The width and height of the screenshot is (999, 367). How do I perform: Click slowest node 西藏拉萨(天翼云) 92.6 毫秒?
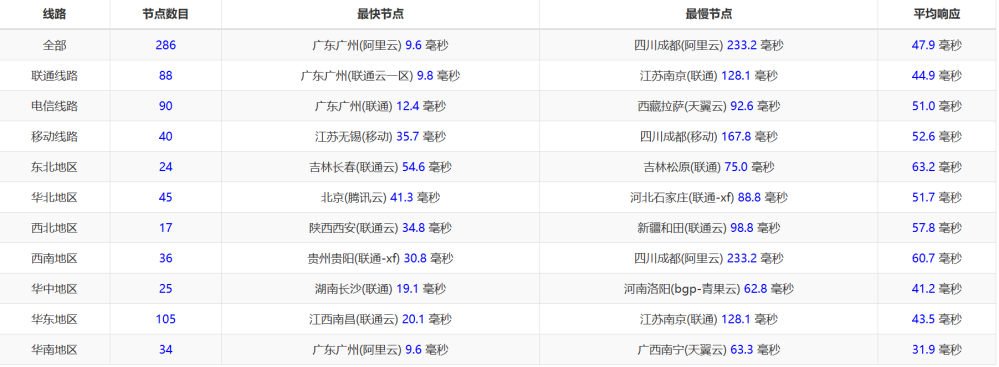[x=708, y=106]
